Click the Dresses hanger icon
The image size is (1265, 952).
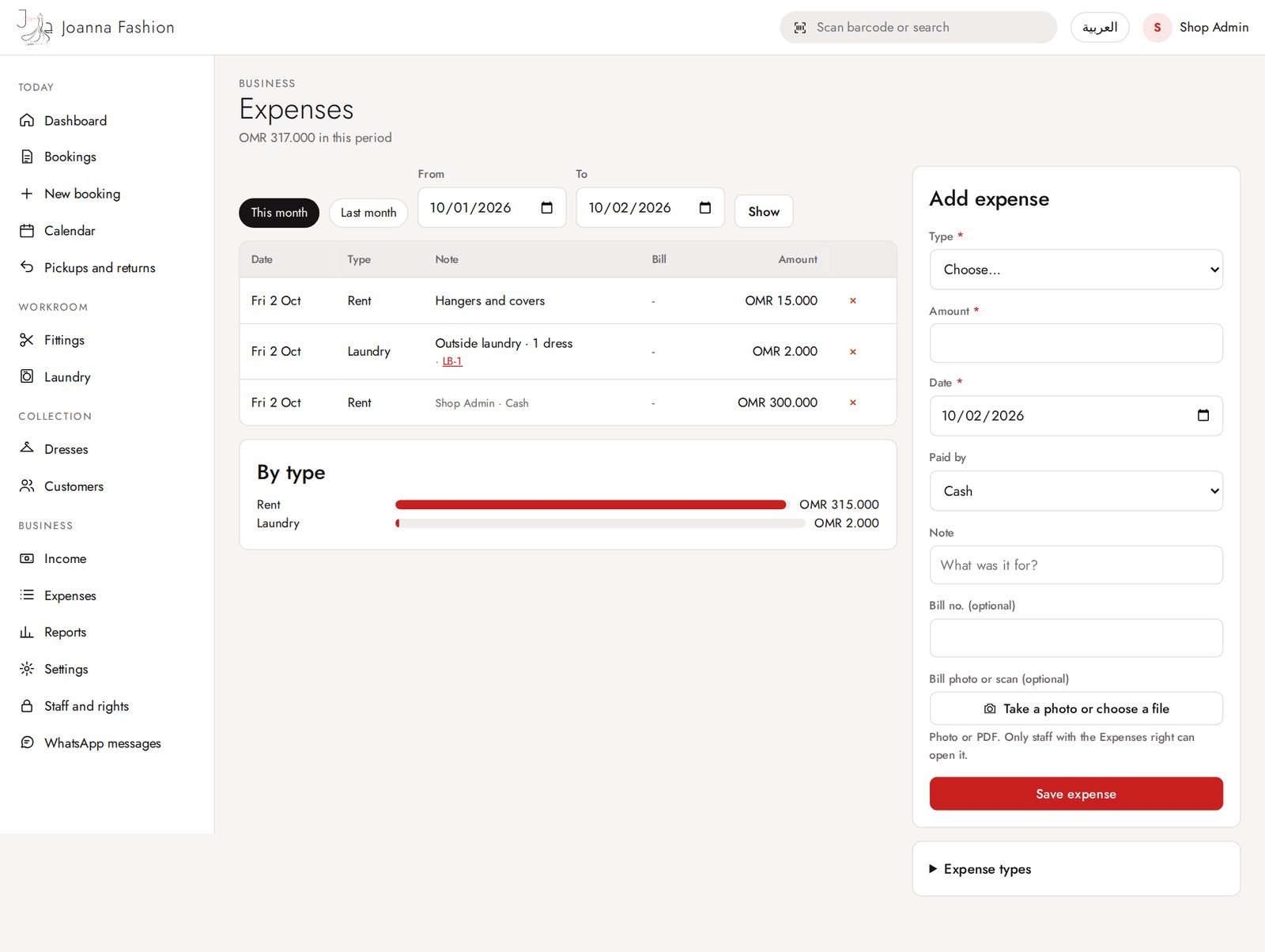click(27, 448)
